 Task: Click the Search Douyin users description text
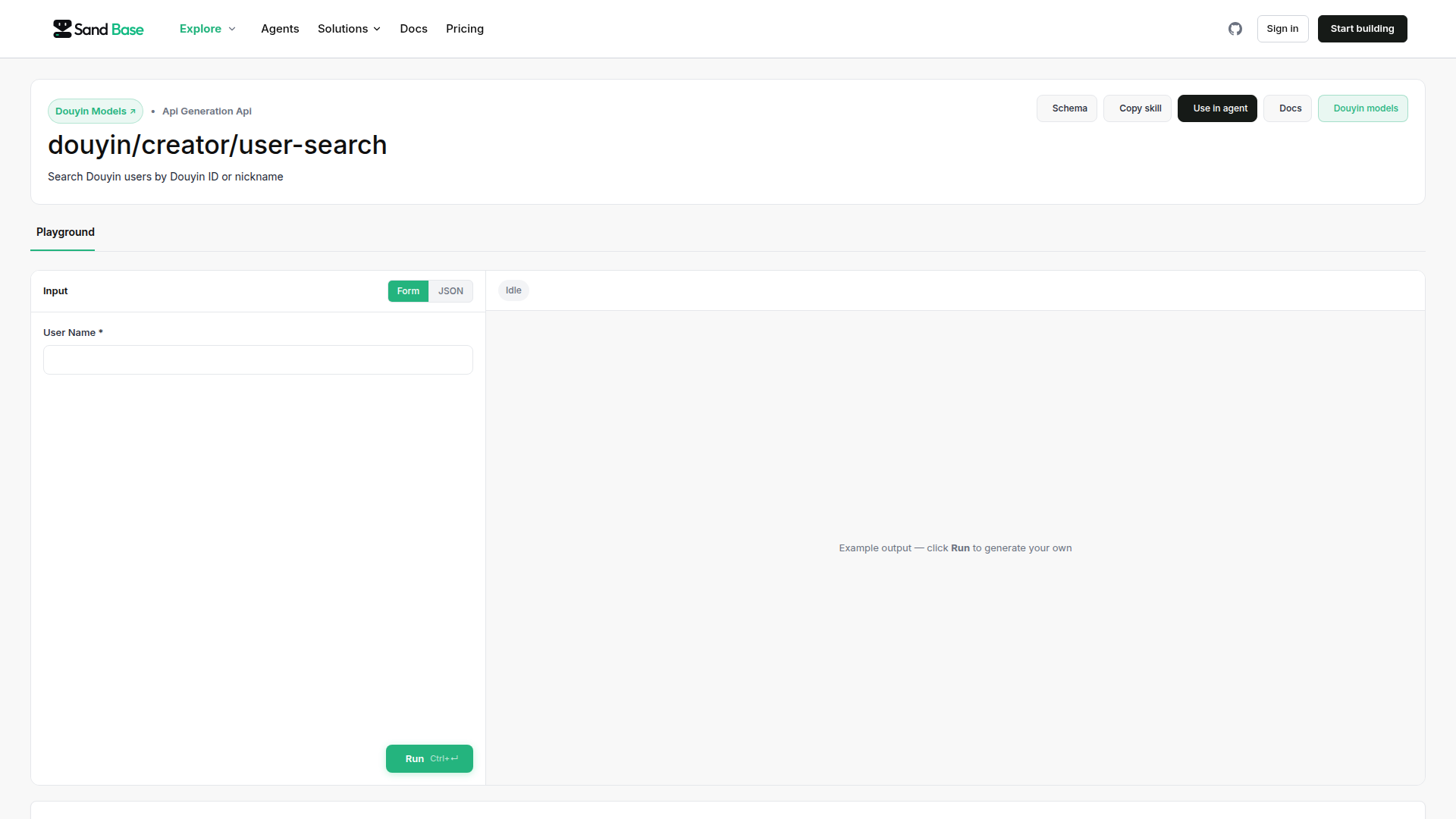(x=165, y=177)
